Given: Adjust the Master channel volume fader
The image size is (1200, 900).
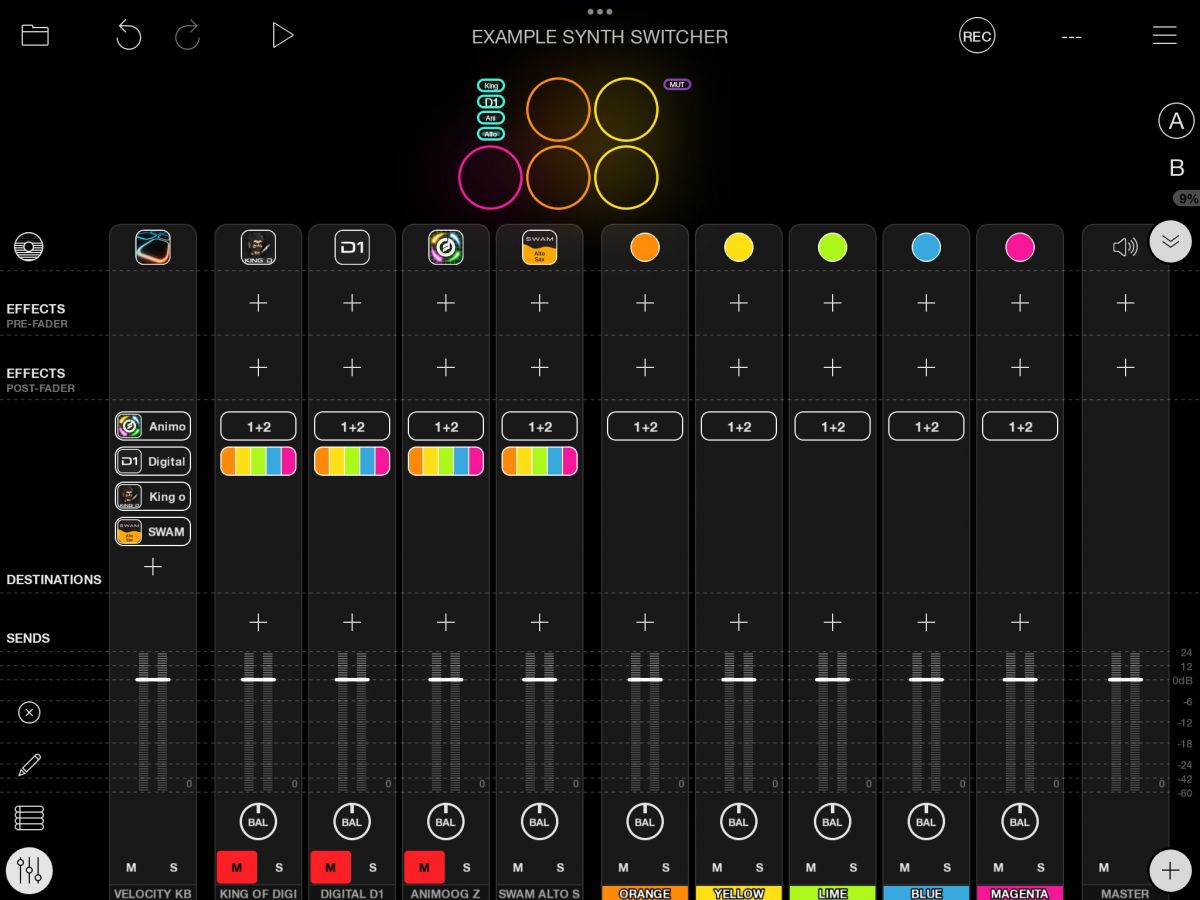Looking at the screenshot, I should coord(1124,678).
